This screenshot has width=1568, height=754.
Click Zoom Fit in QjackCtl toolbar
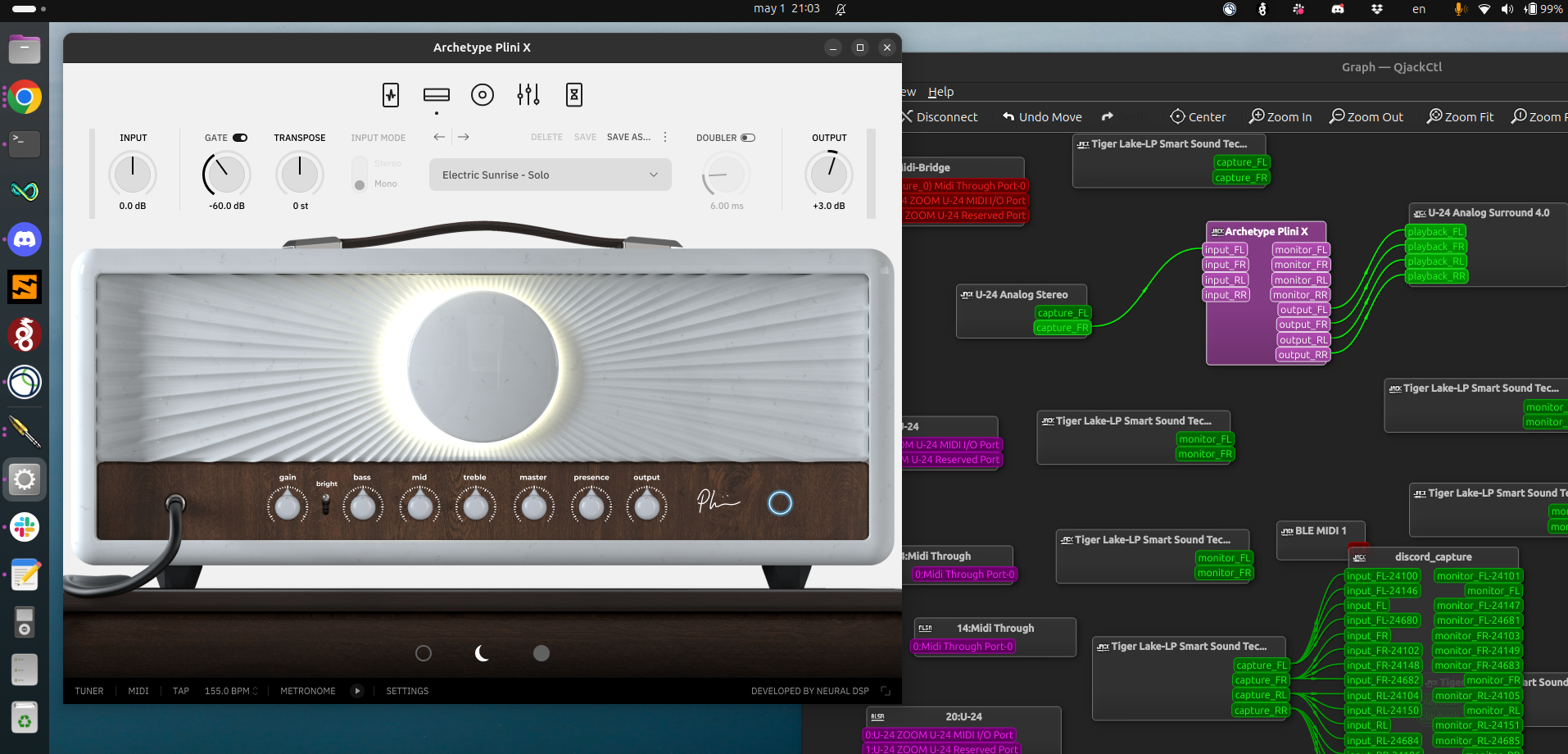(1460, 117)
